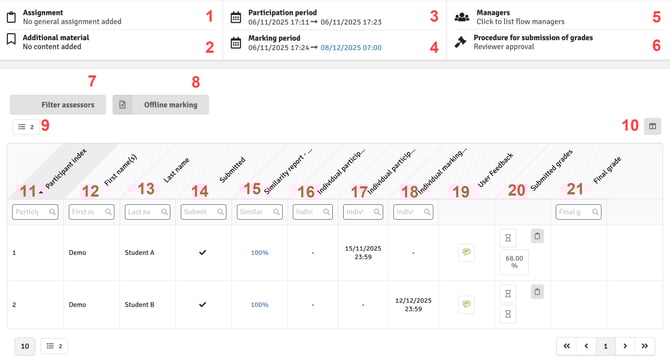Open Student B's 100% similarity report
This screenshot has width=670, height=362.
259,305
